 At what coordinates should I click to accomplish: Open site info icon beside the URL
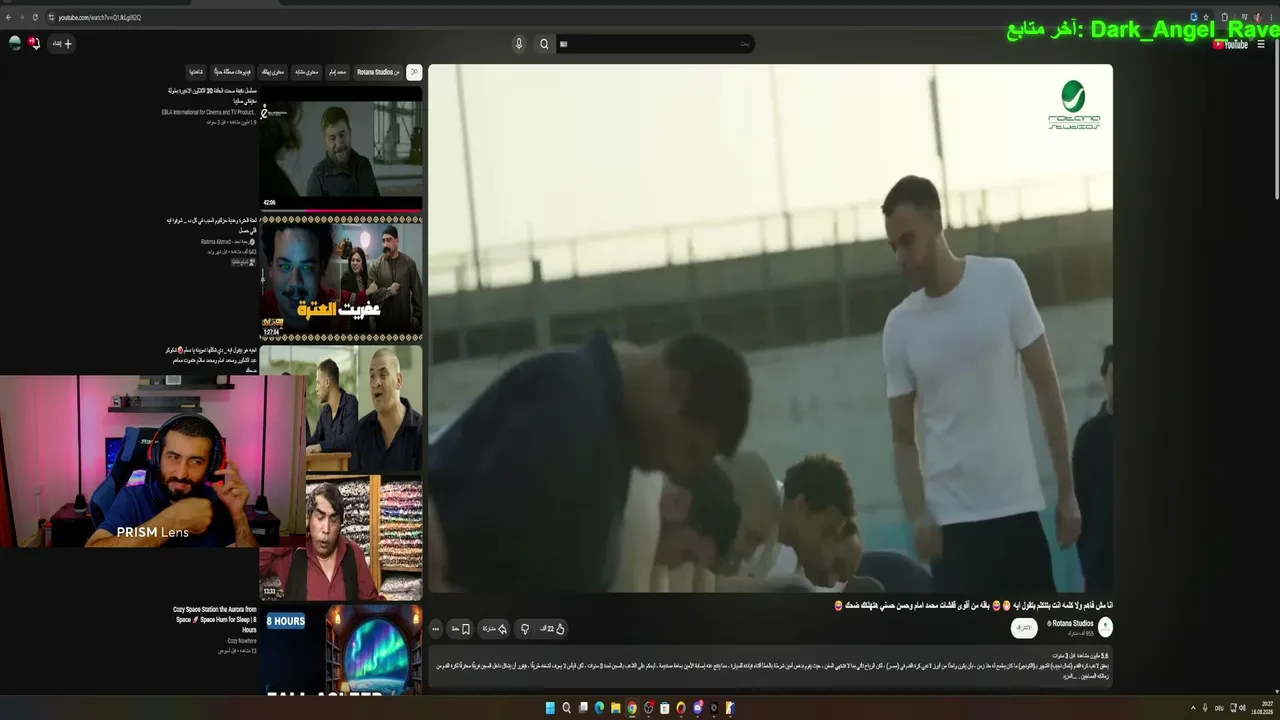(x=50, y=17)
